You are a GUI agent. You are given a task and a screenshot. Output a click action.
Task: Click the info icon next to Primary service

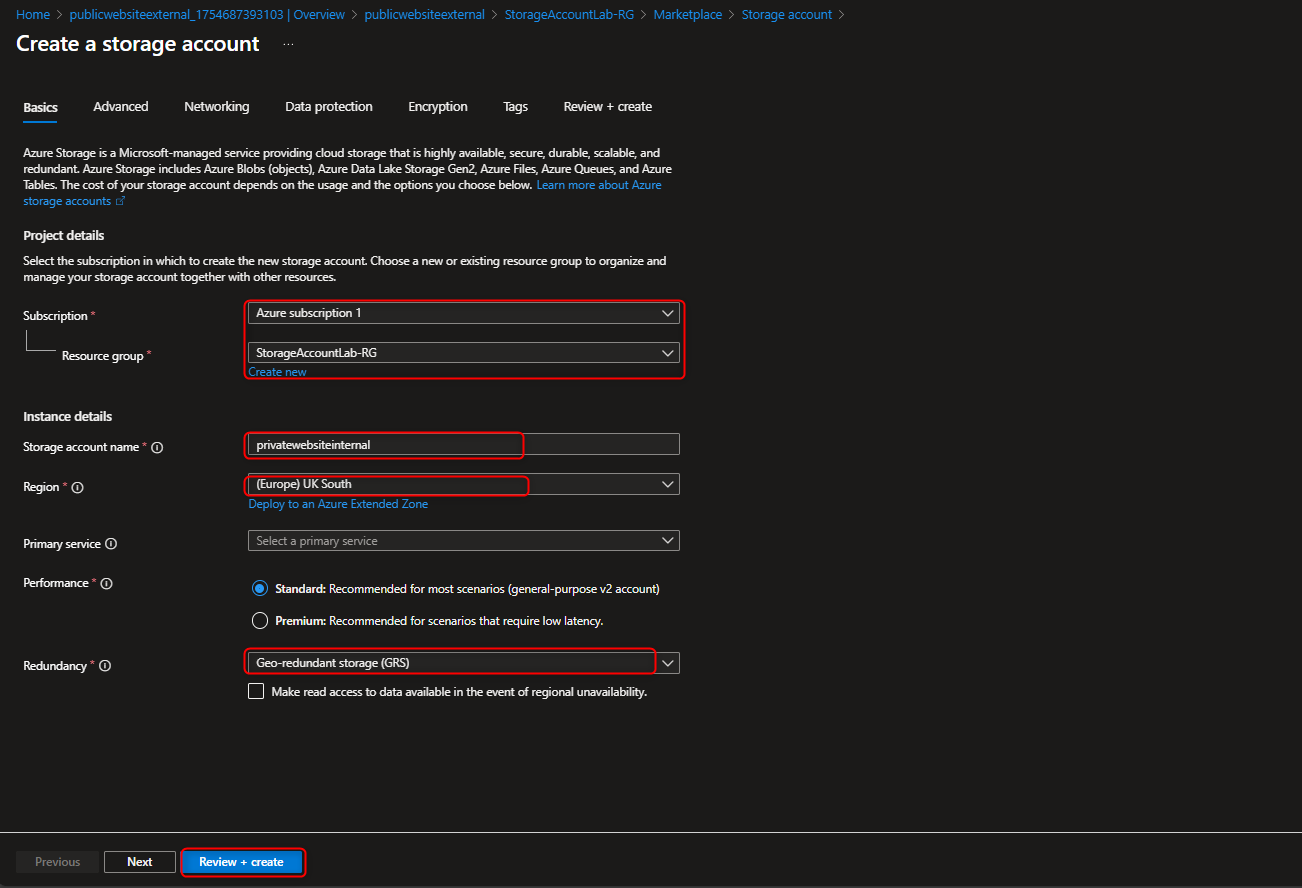[110, 544]
